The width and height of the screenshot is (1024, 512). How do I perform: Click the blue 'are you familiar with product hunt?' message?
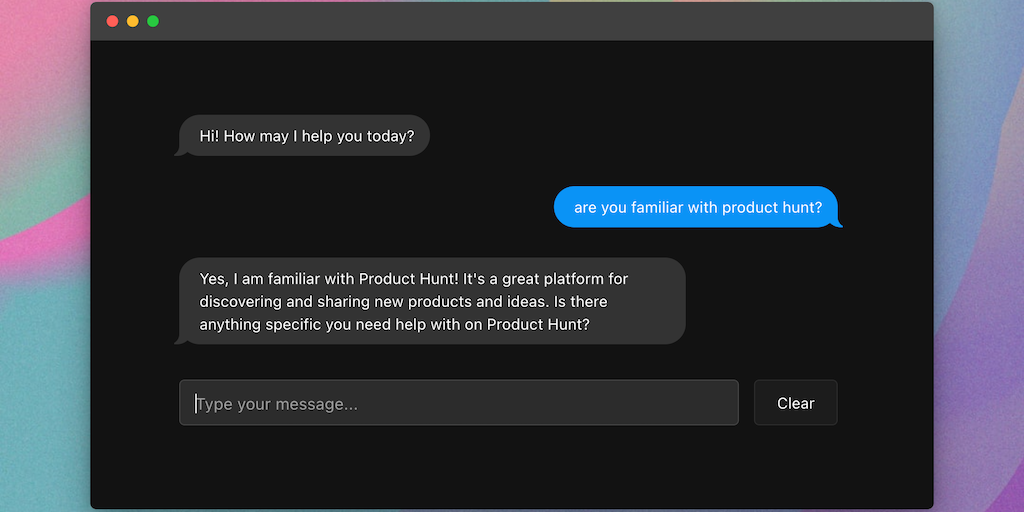697,207
